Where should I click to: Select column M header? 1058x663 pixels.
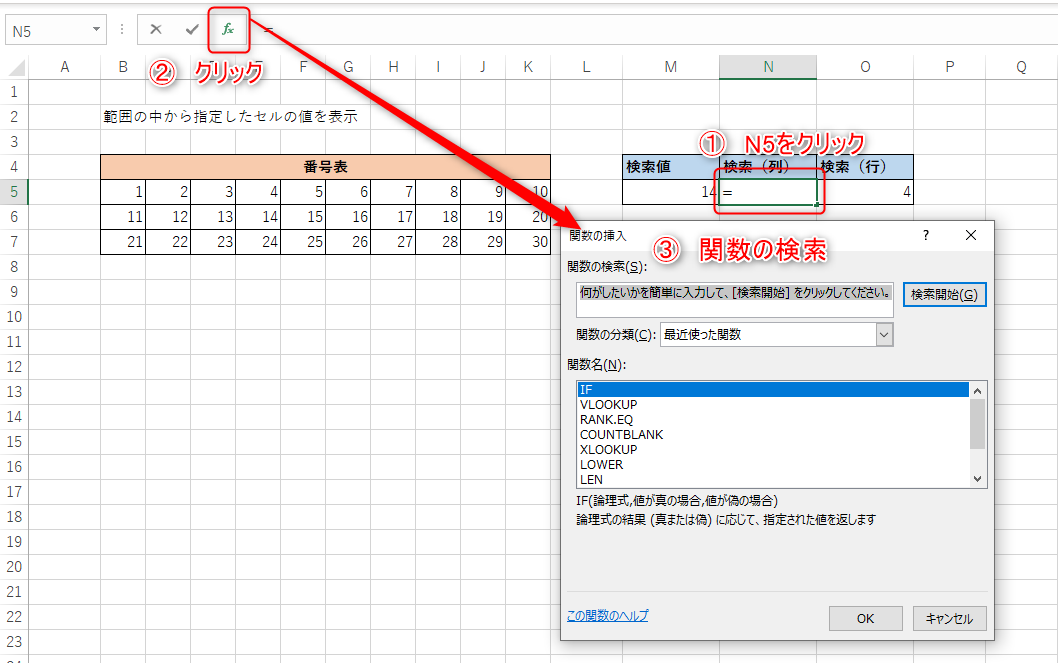(671, 67)
